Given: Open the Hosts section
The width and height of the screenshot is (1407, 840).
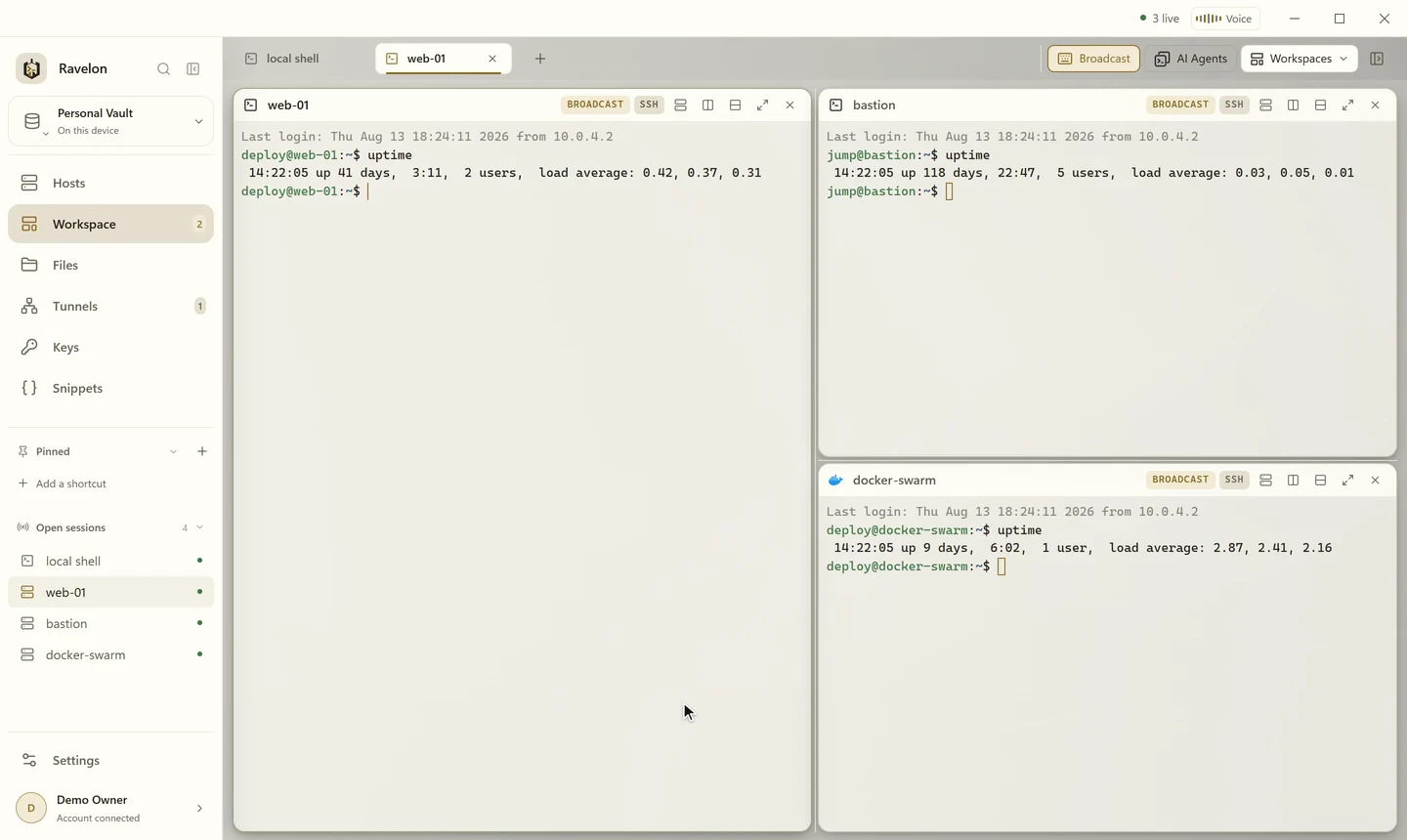Looking at the screenshot, I should [110, 183].
